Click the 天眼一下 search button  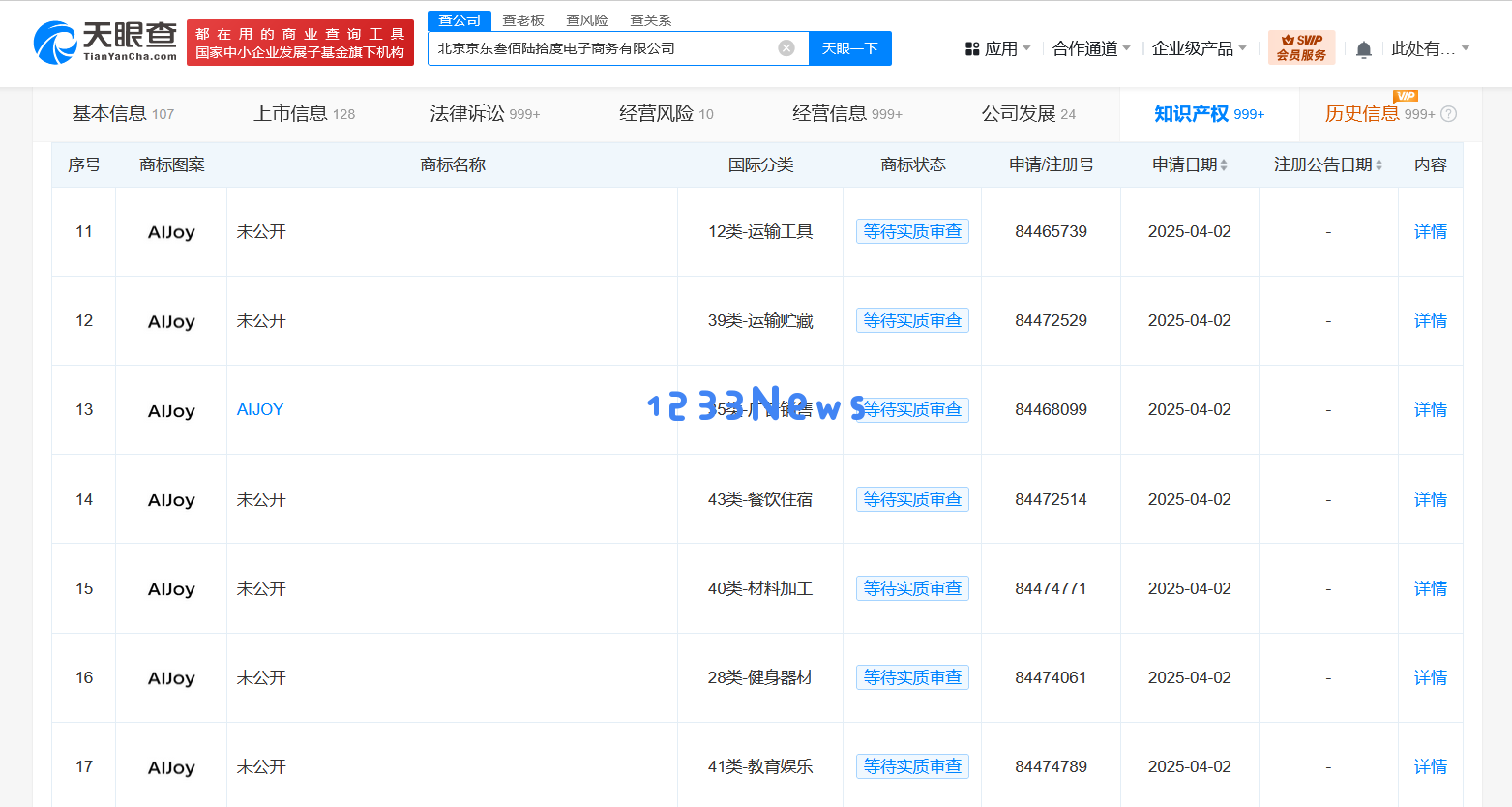coord(850,48)
